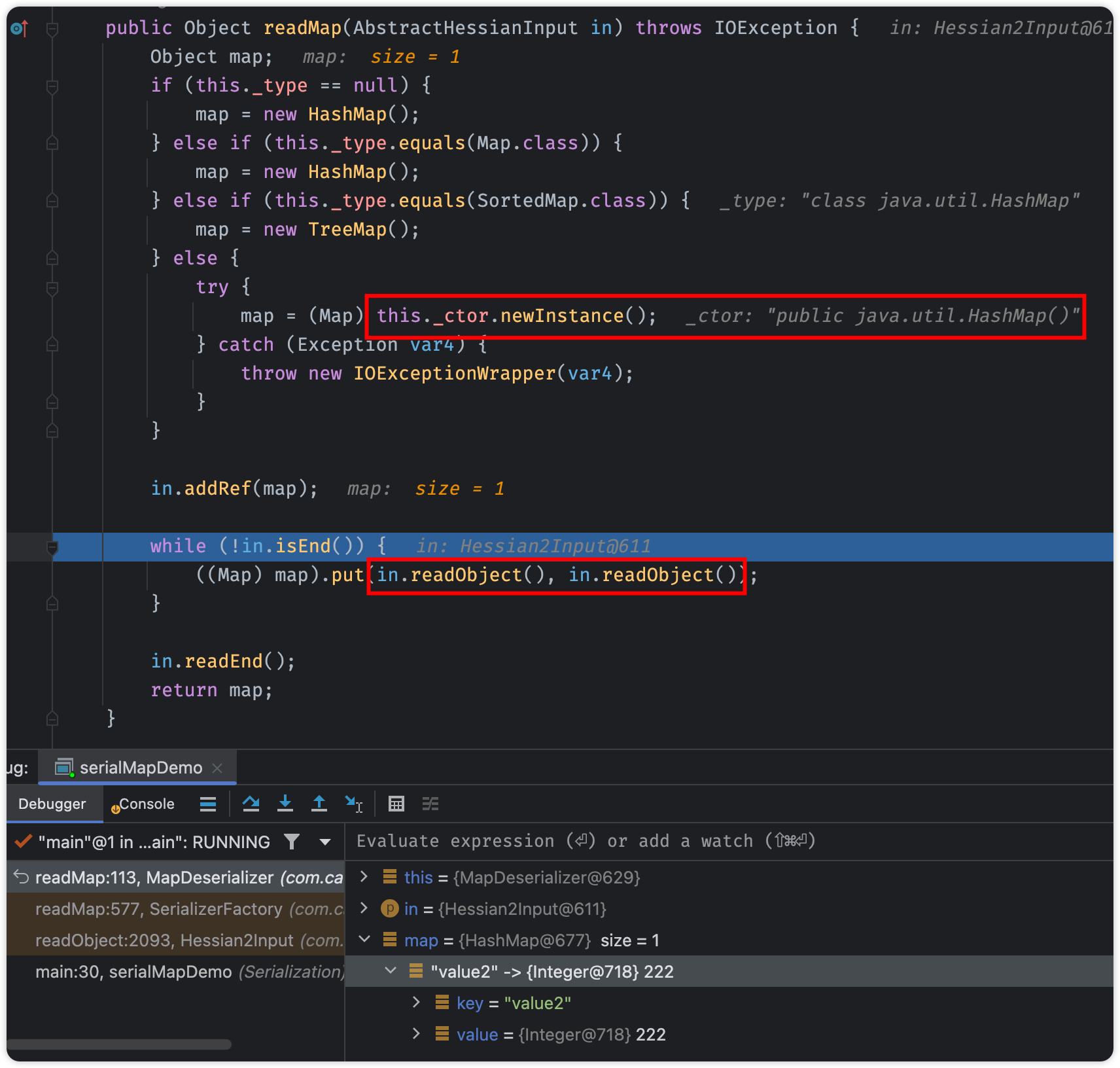Select stack frame readMap:113, MapDeserializer

175,877
